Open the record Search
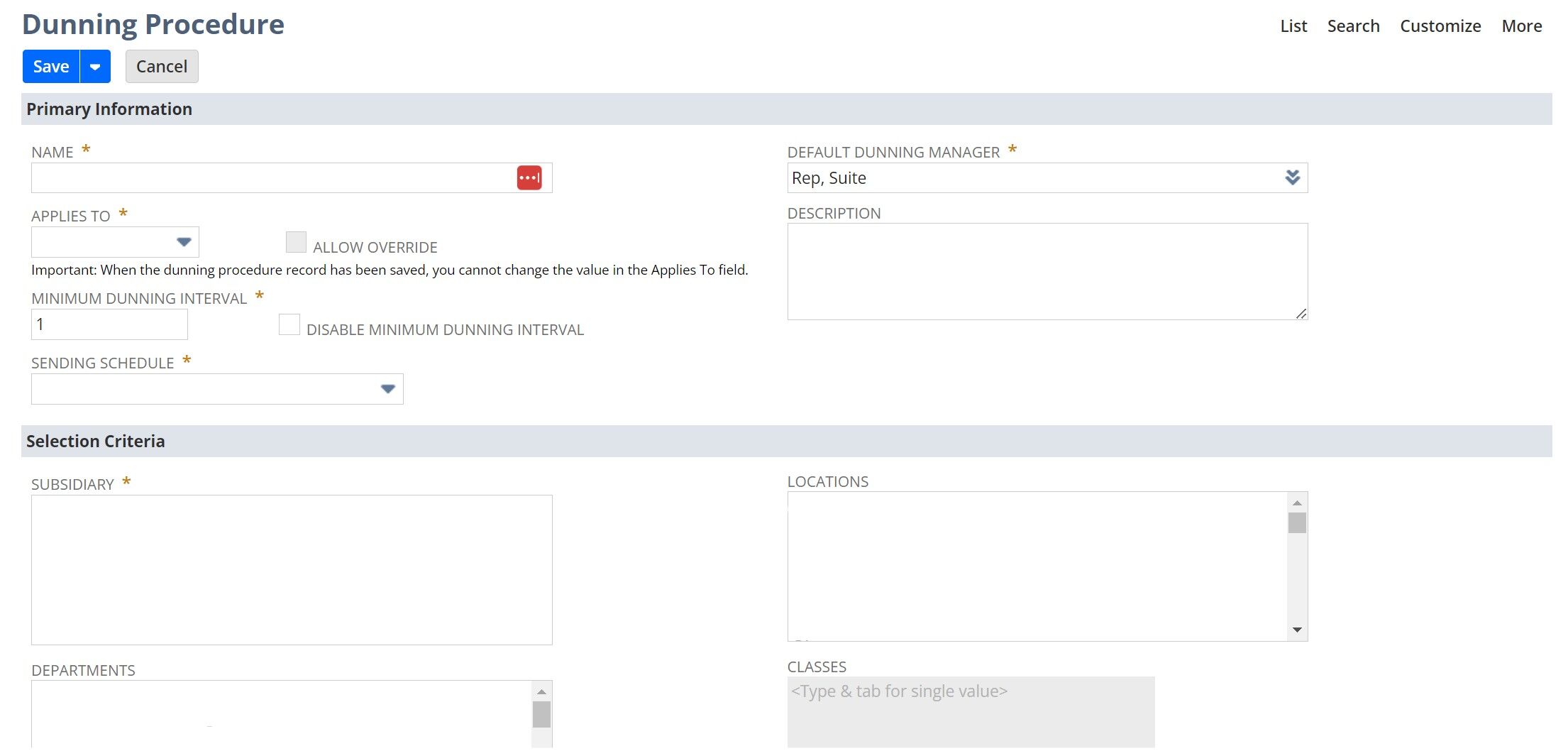 point(1353,26)
